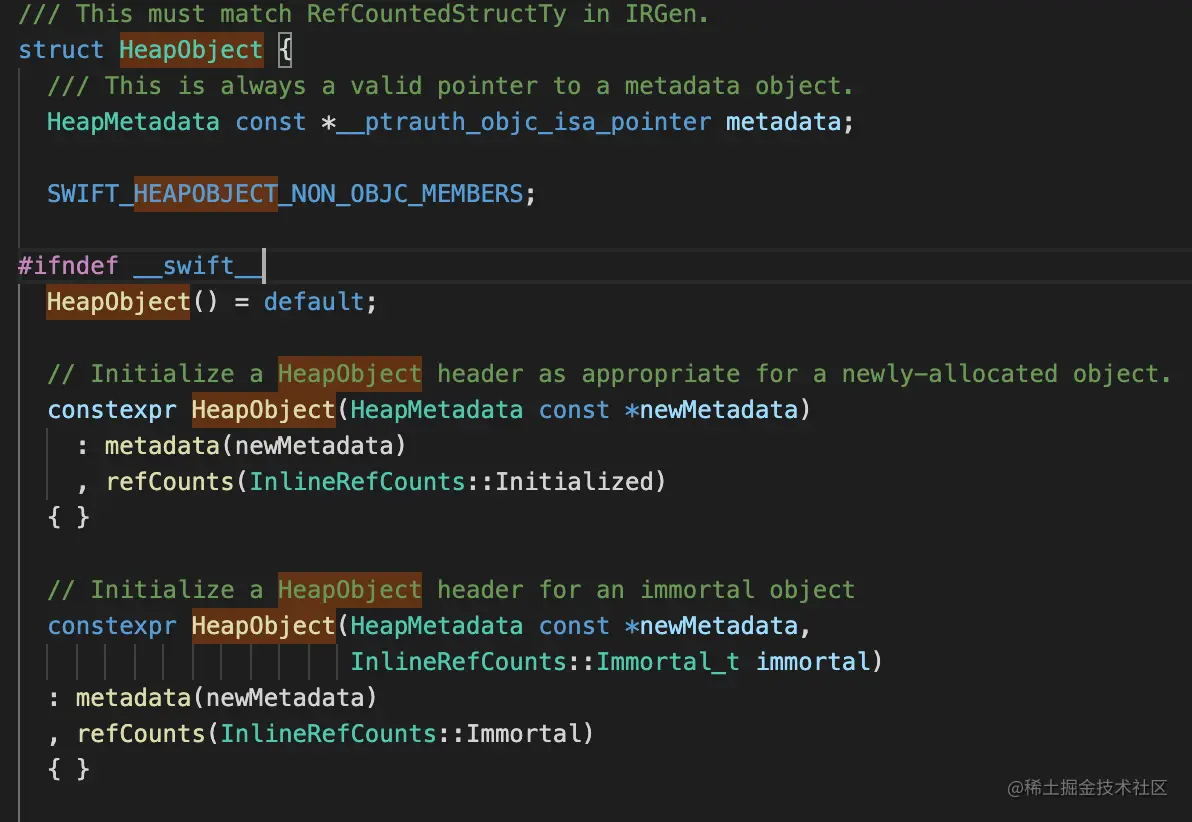
Task: Click the __swift__ macro name
Action: coord(198,265)
